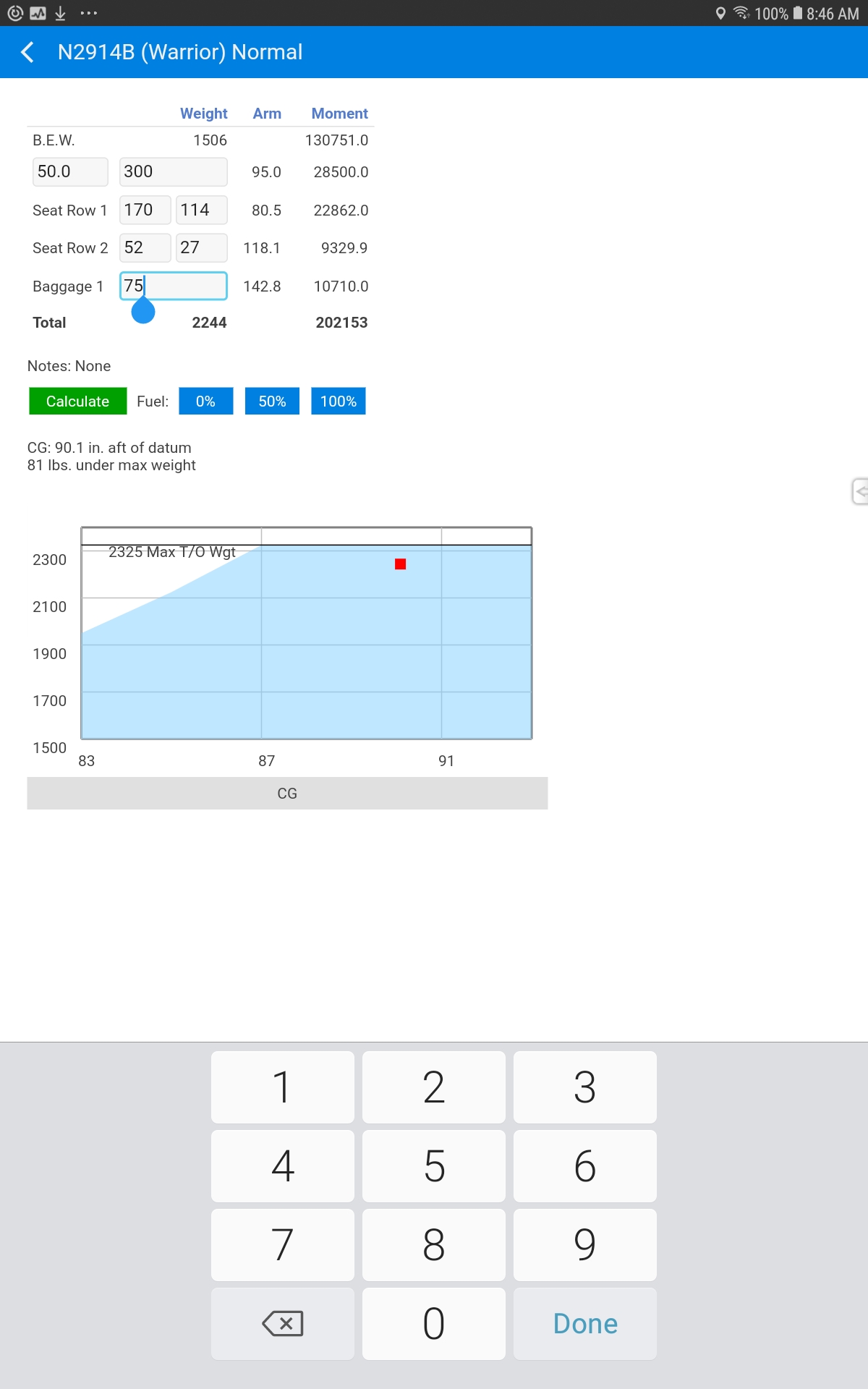Tap the 8 key on keypad
The width and height of the screenshot is (868, 1389).
click(434, 1245)
